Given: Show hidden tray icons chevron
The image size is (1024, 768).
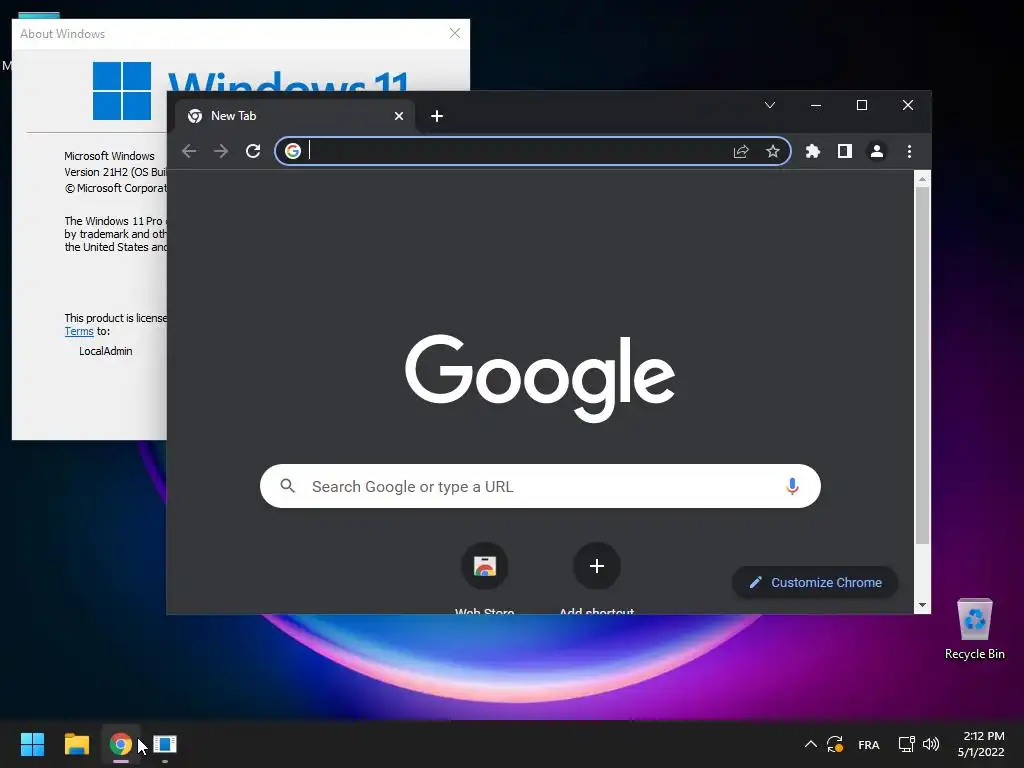Looking at the screenshot, I should click(810, 744).
